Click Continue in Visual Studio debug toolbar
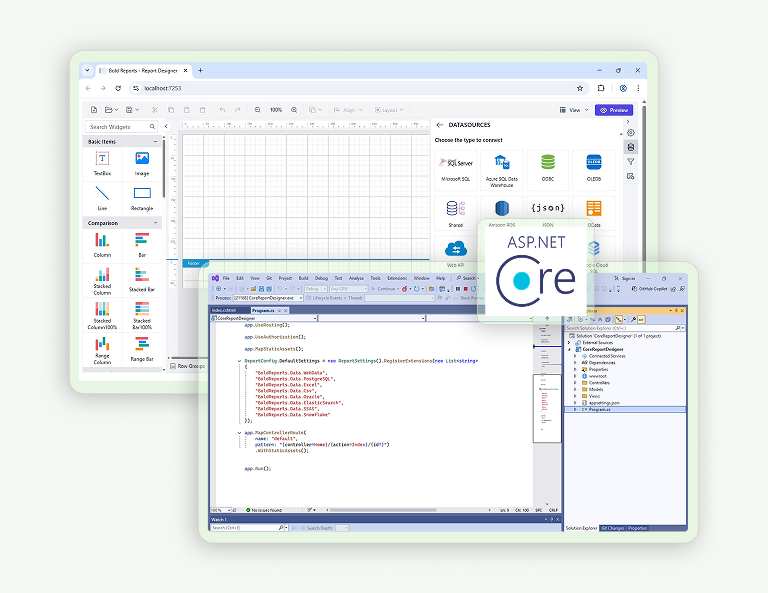The image size is (768, 593). tap(383, 289)
